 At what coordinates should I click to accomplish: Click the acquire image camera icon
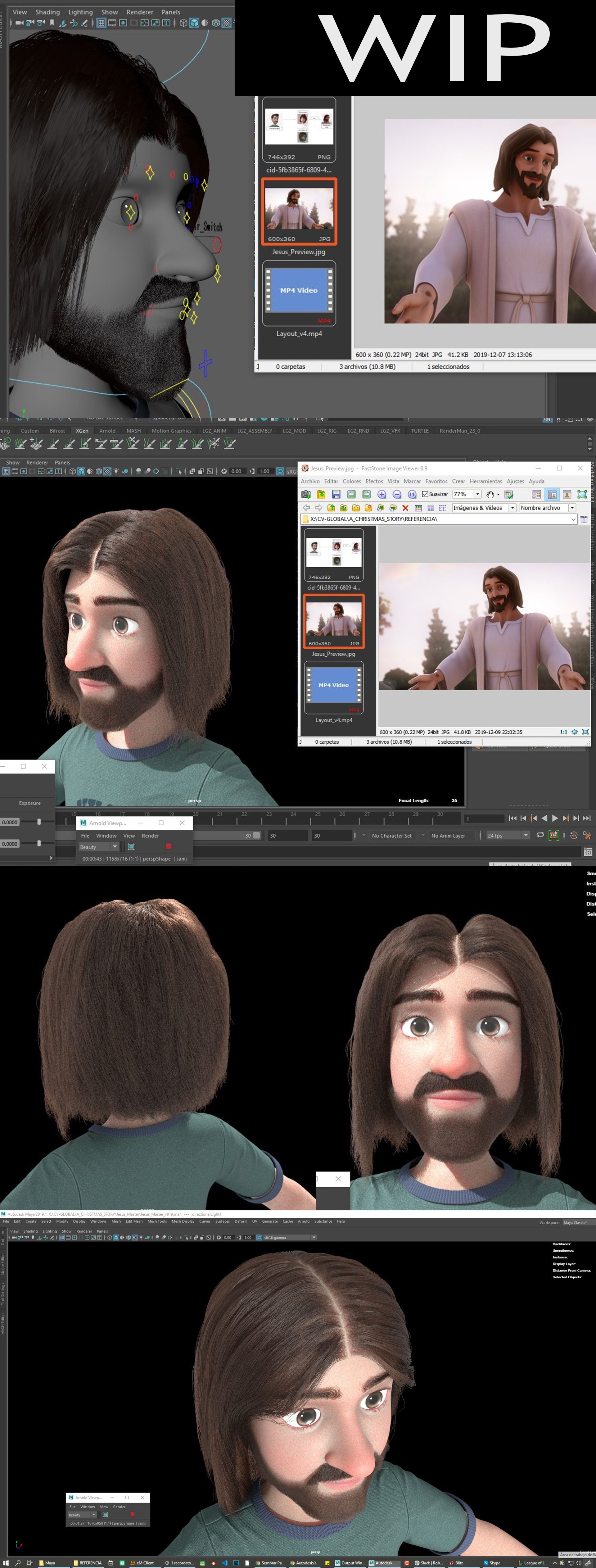pos(306,494)
